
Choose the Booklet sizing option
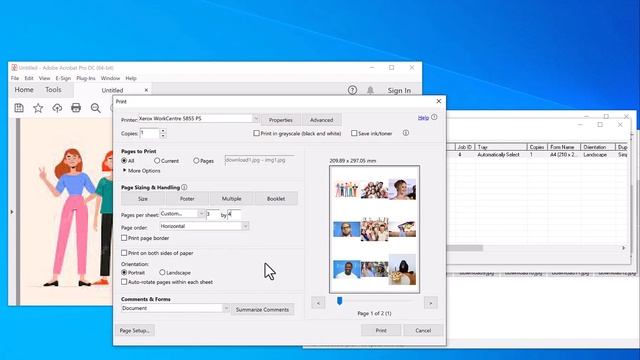point(276,199)
